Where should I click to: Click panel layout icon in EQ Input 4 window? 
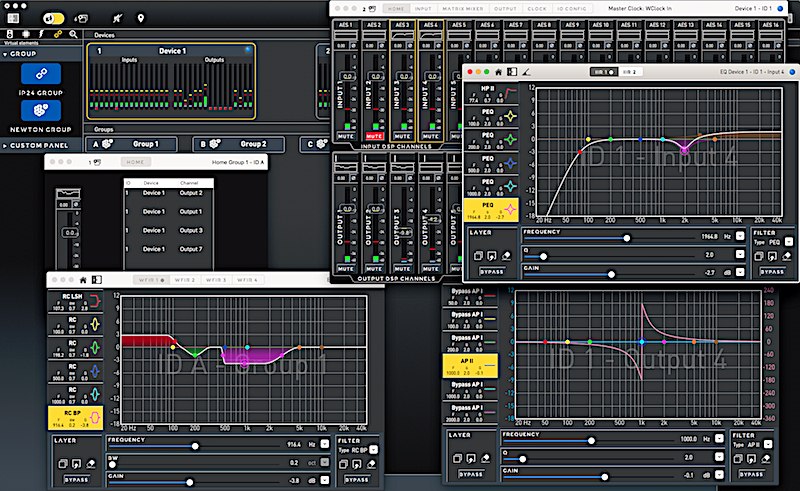(x=512, y=72)
